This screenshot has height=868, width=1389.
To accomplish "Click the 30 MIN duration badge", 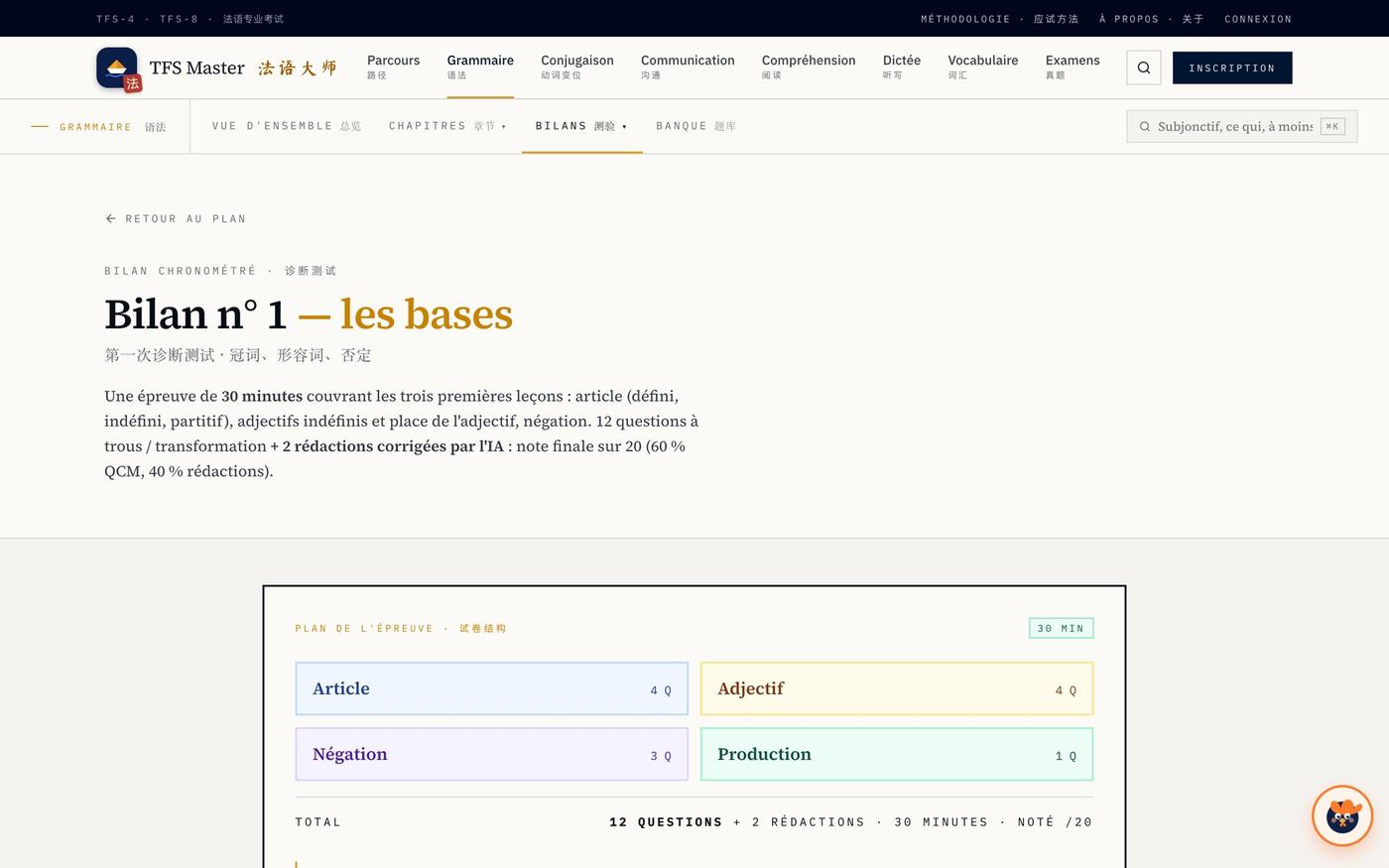I will [1061, 628].
